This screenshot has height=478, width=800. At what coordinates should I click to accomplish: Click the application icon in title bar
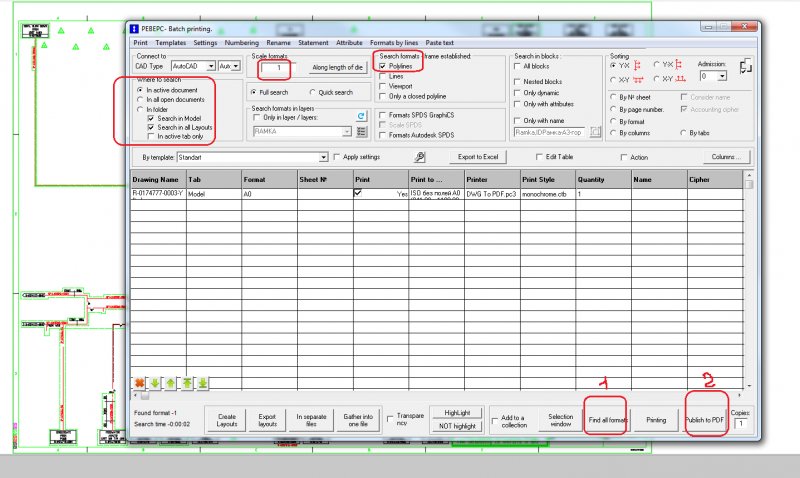[134, 29]
